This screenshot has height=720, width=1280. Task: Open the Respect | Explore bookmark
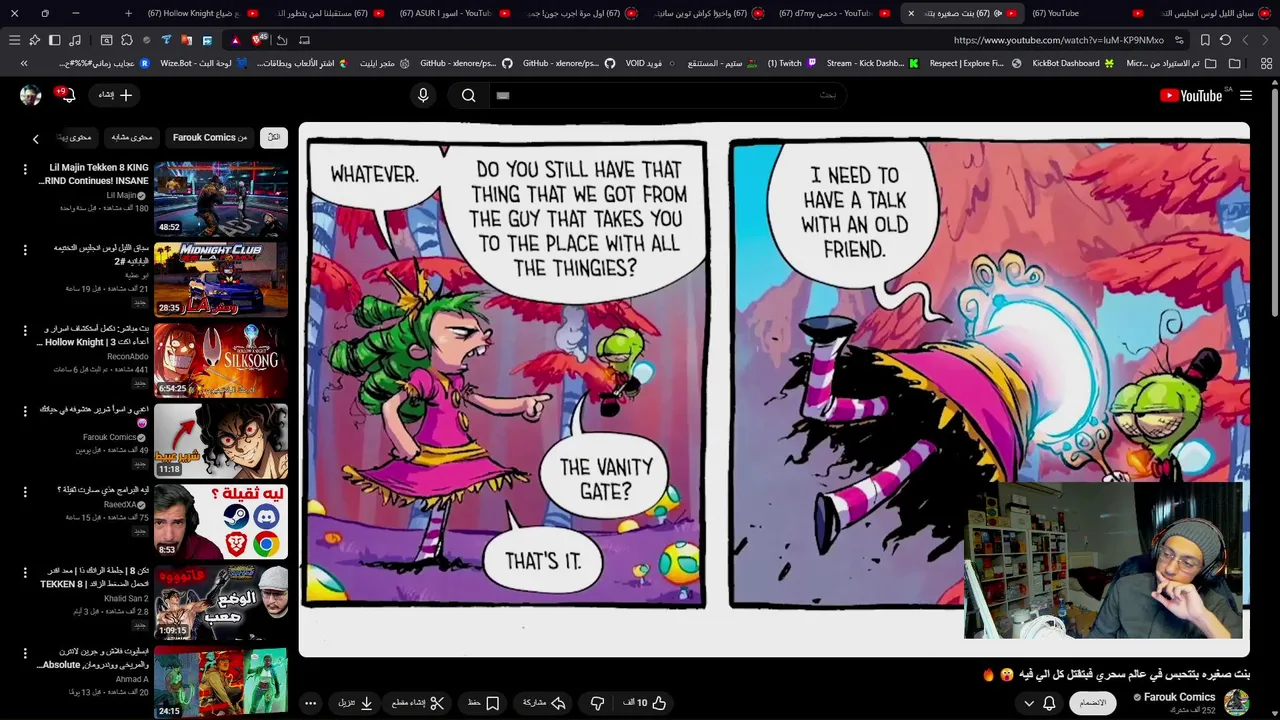pyautogui.click(x=975, y=63)
